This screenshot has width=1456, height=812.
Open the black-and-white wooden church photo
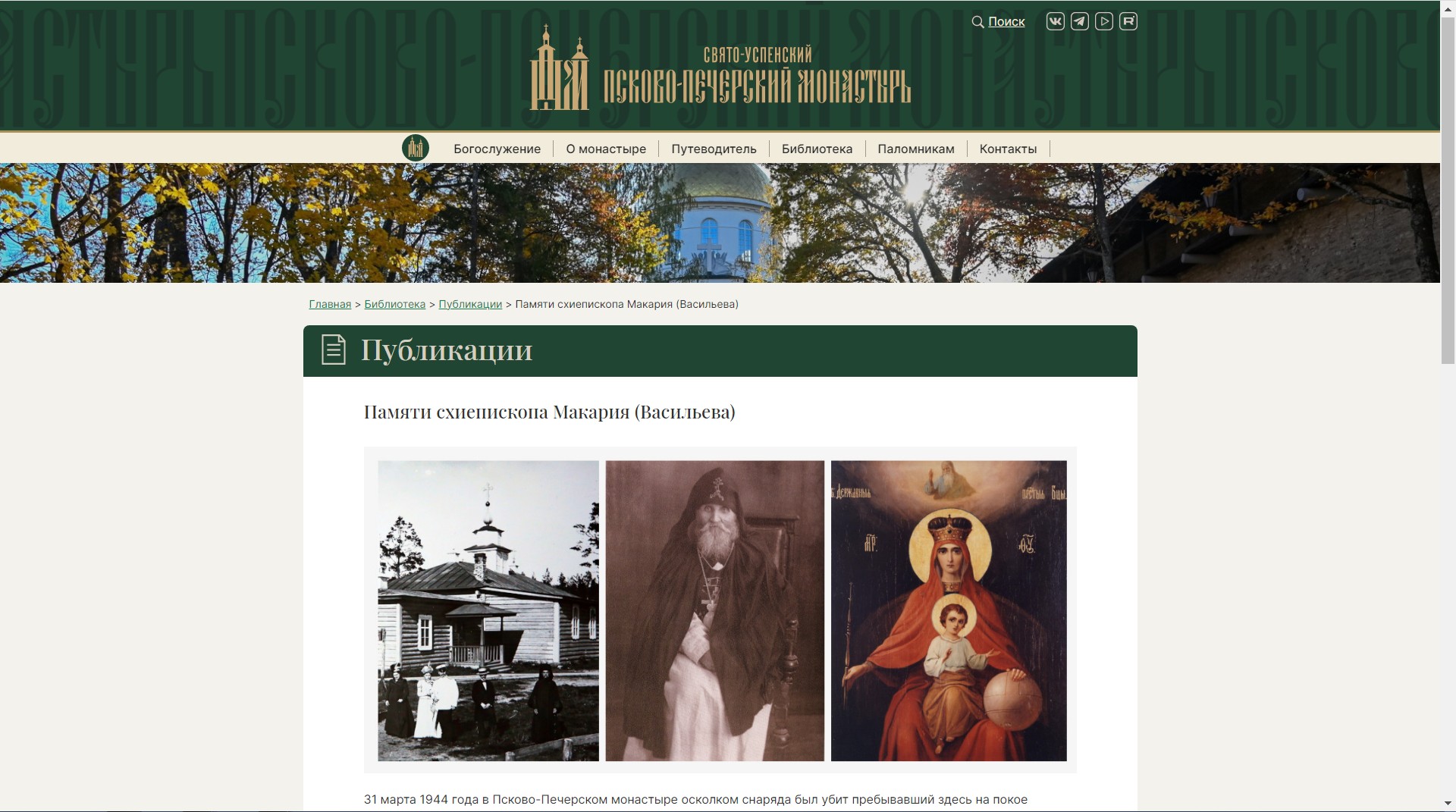[488, 610]
